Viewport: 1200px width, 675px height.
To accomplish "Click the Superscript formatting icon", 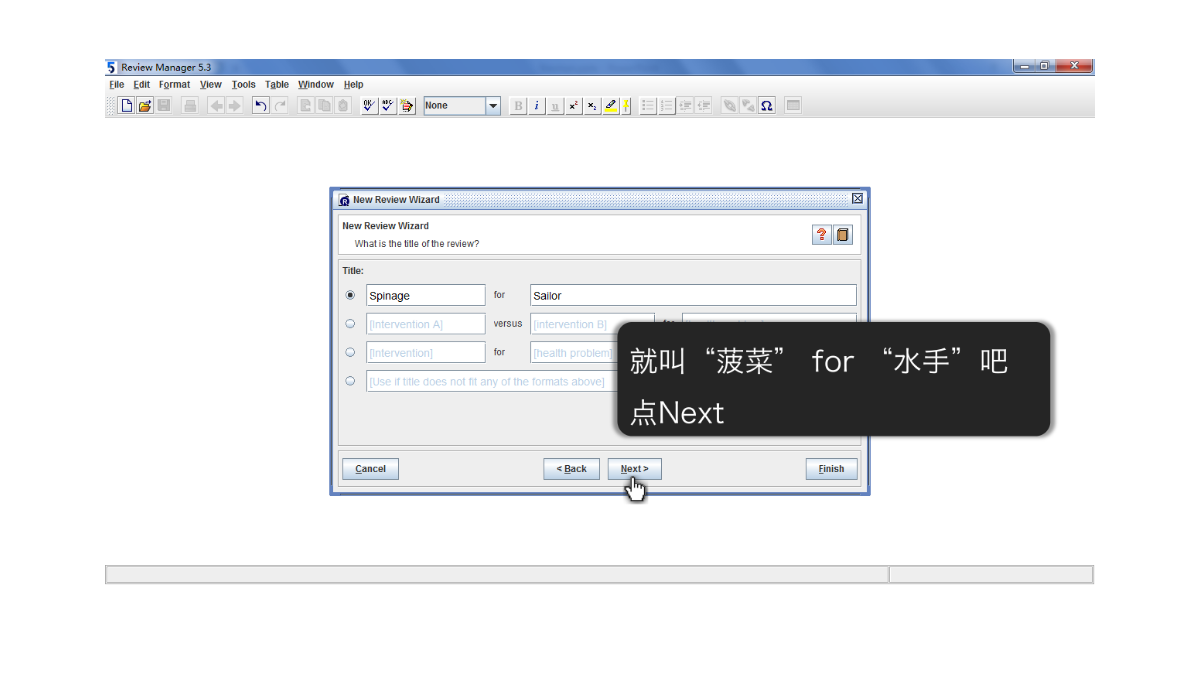I will pos(574,105).
